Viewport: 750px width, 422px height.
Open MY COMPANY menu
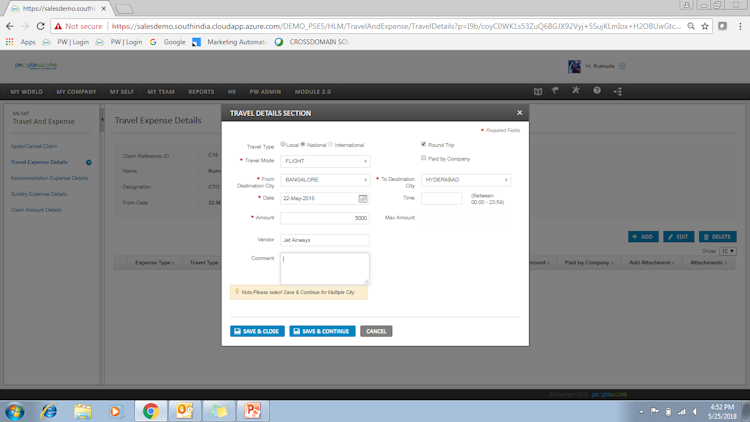coord(77,92)
